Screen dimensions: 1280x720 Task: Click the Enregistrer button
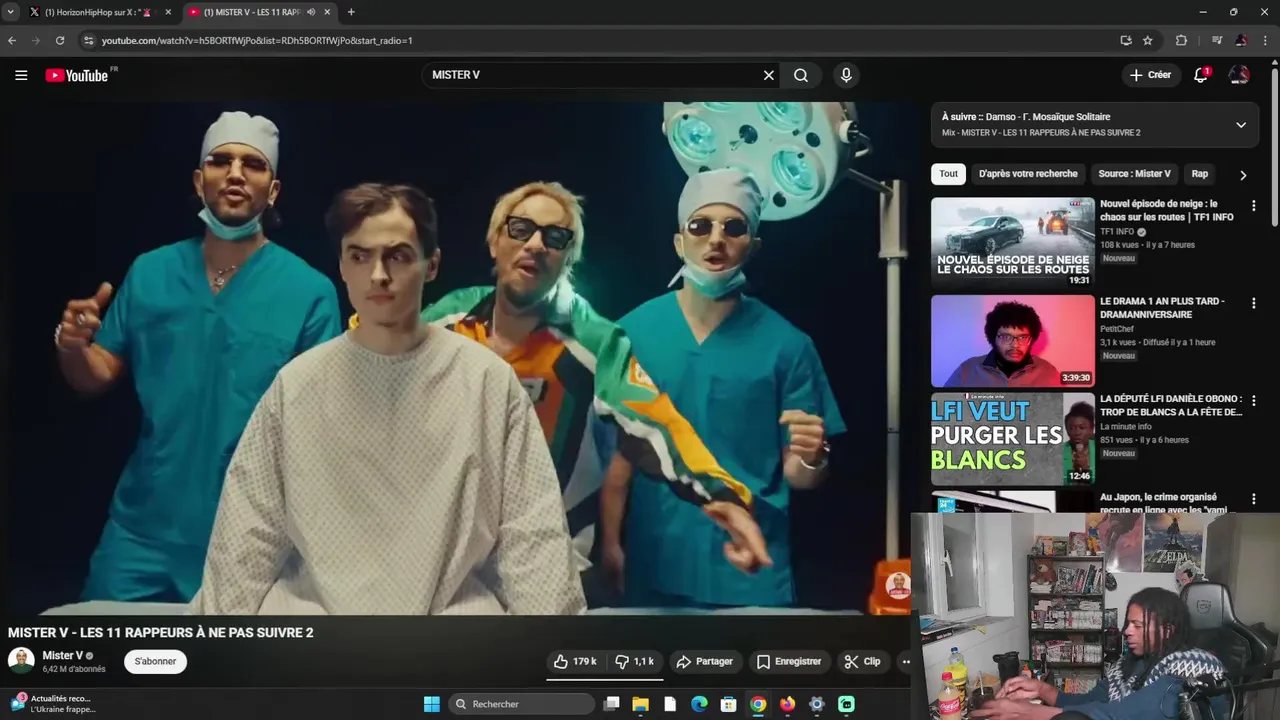(x=789, y=661)
